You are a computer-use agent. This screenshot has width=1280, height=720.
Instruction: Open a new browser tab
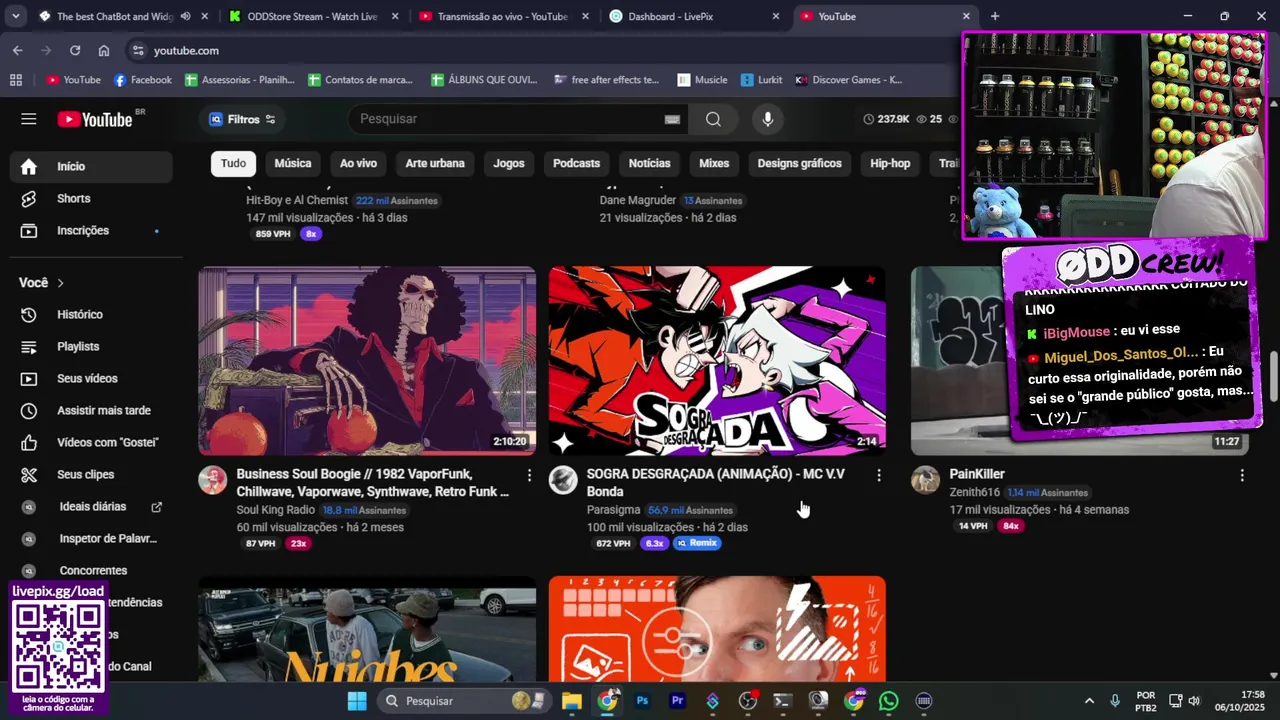(x=994, y=16)
